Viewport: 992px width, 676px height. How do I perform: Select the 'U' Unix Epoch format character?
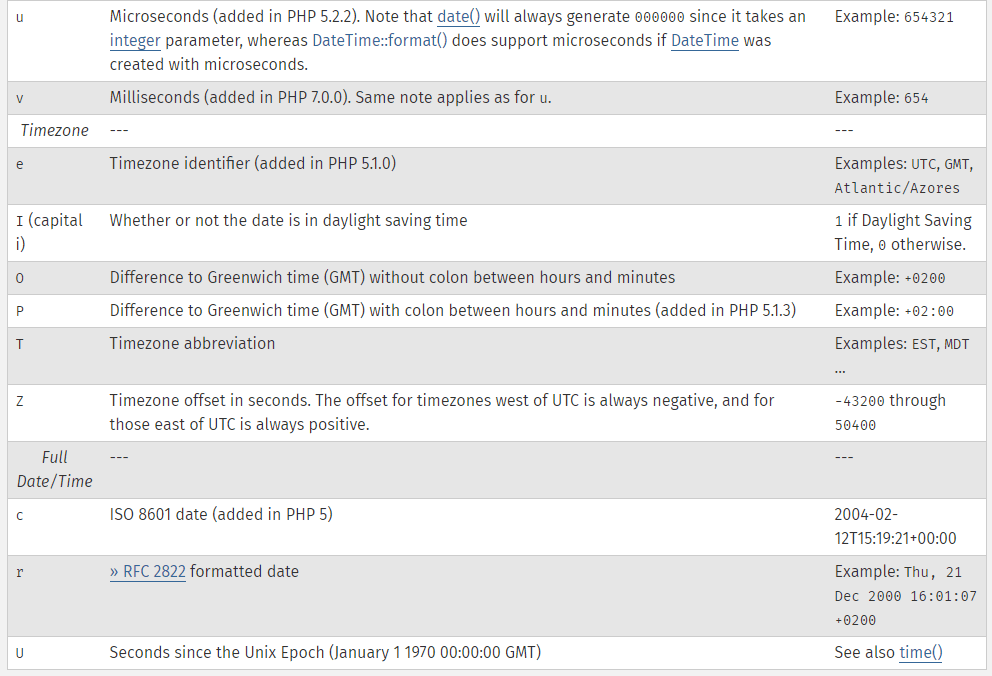point(20,653)
